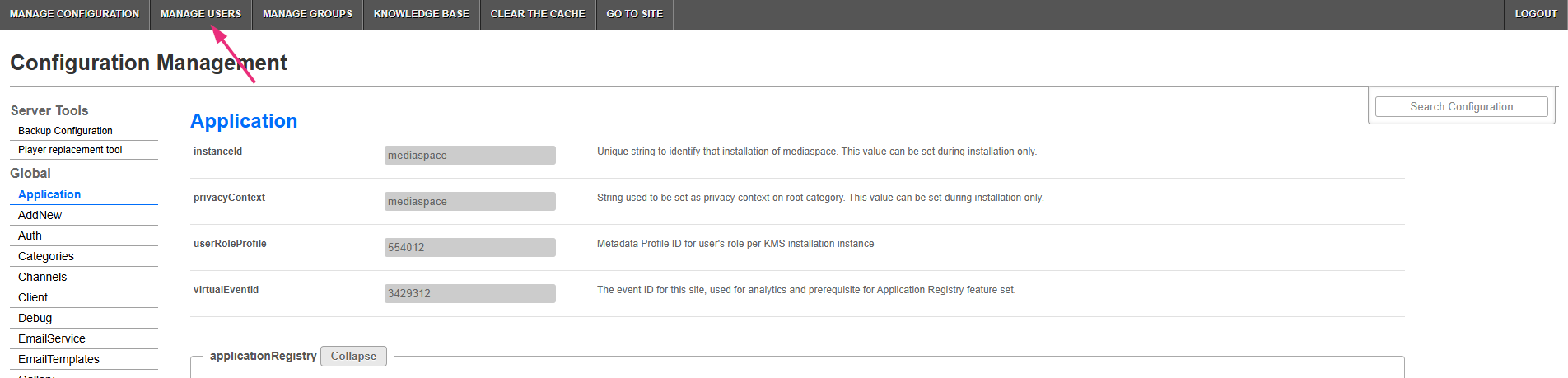
Task: Select the Debug configuration module
Action: tap(35, 318)
